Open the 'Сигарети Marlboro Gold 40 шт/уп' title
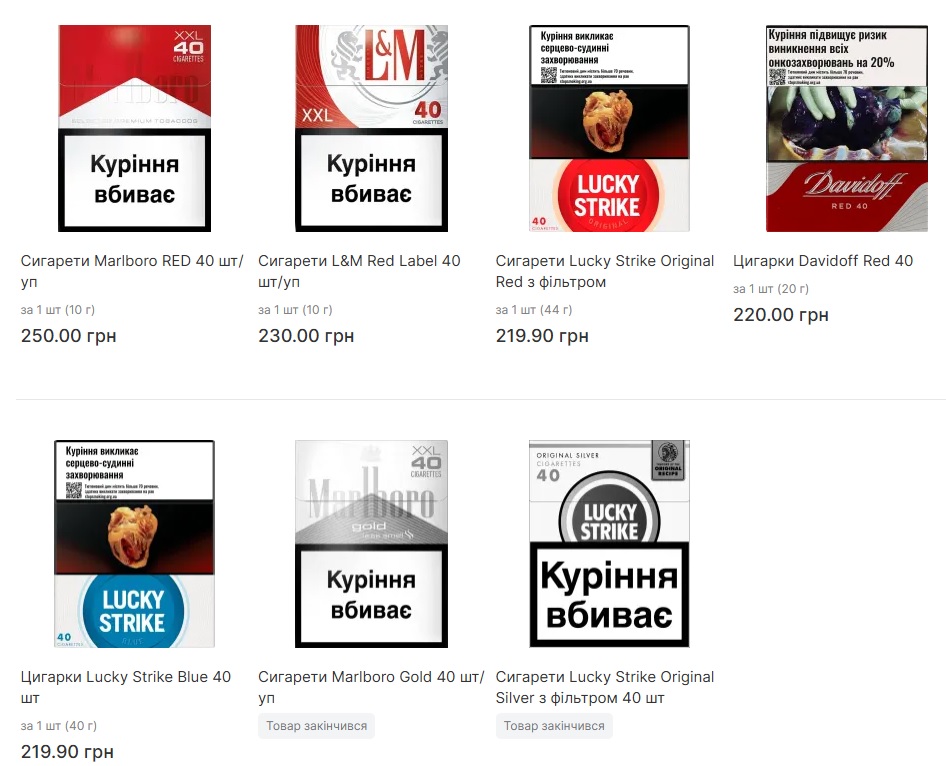The width and height of the screenshot is (946, 766). (x=371, y=687)
